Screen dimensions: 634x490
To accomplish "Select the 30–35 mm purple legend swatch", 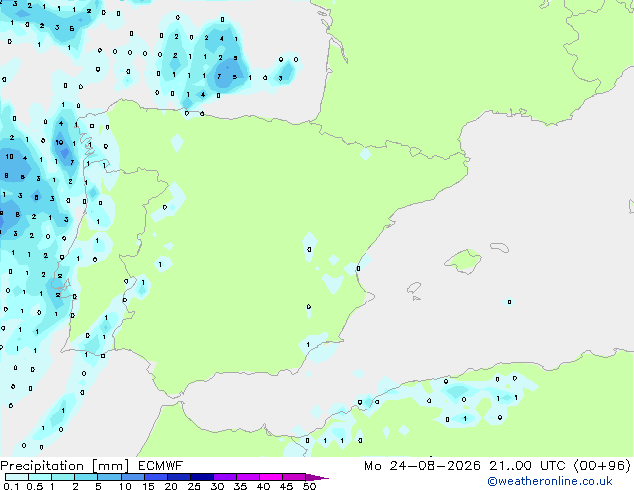I will [x=224, y=477].
